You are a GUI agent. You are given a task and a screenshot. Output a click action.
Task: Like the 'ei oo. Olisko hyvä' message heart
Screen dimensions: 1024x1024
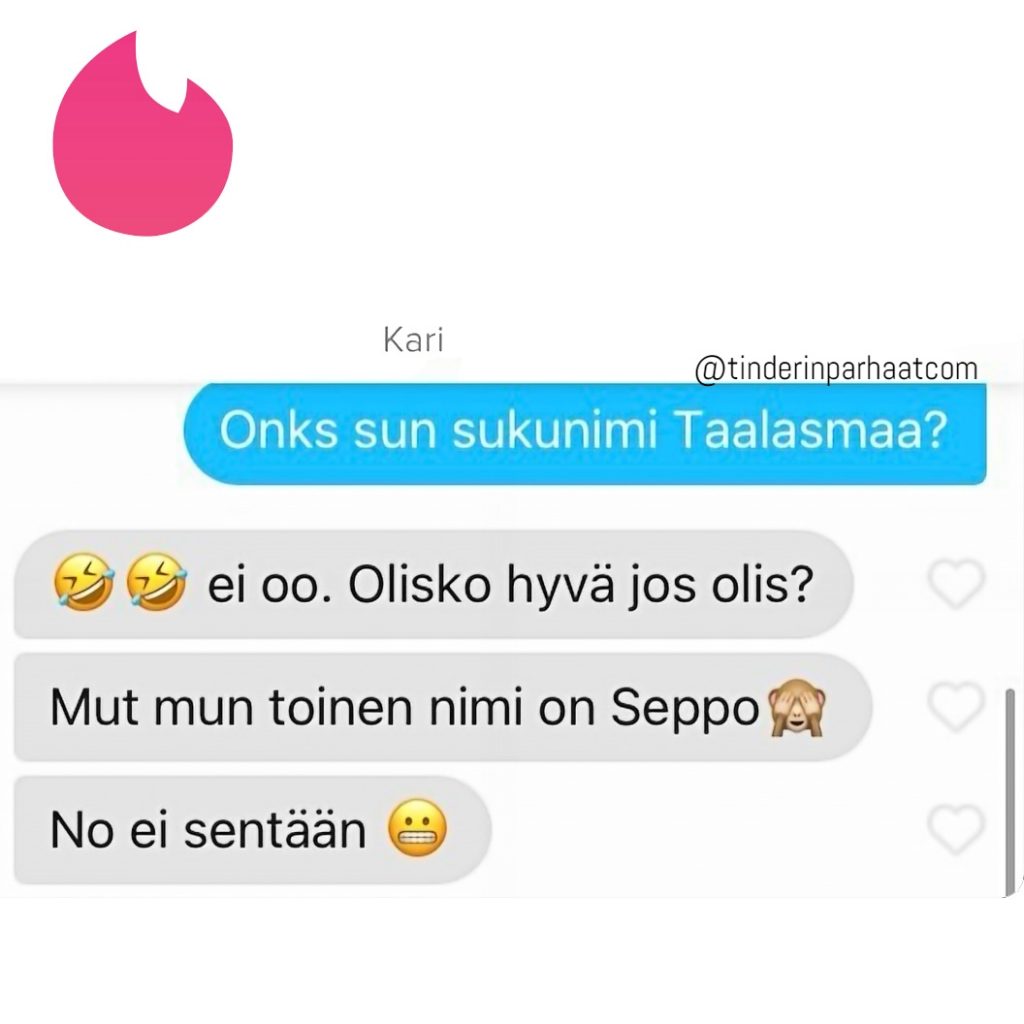(x=956, y=584)
